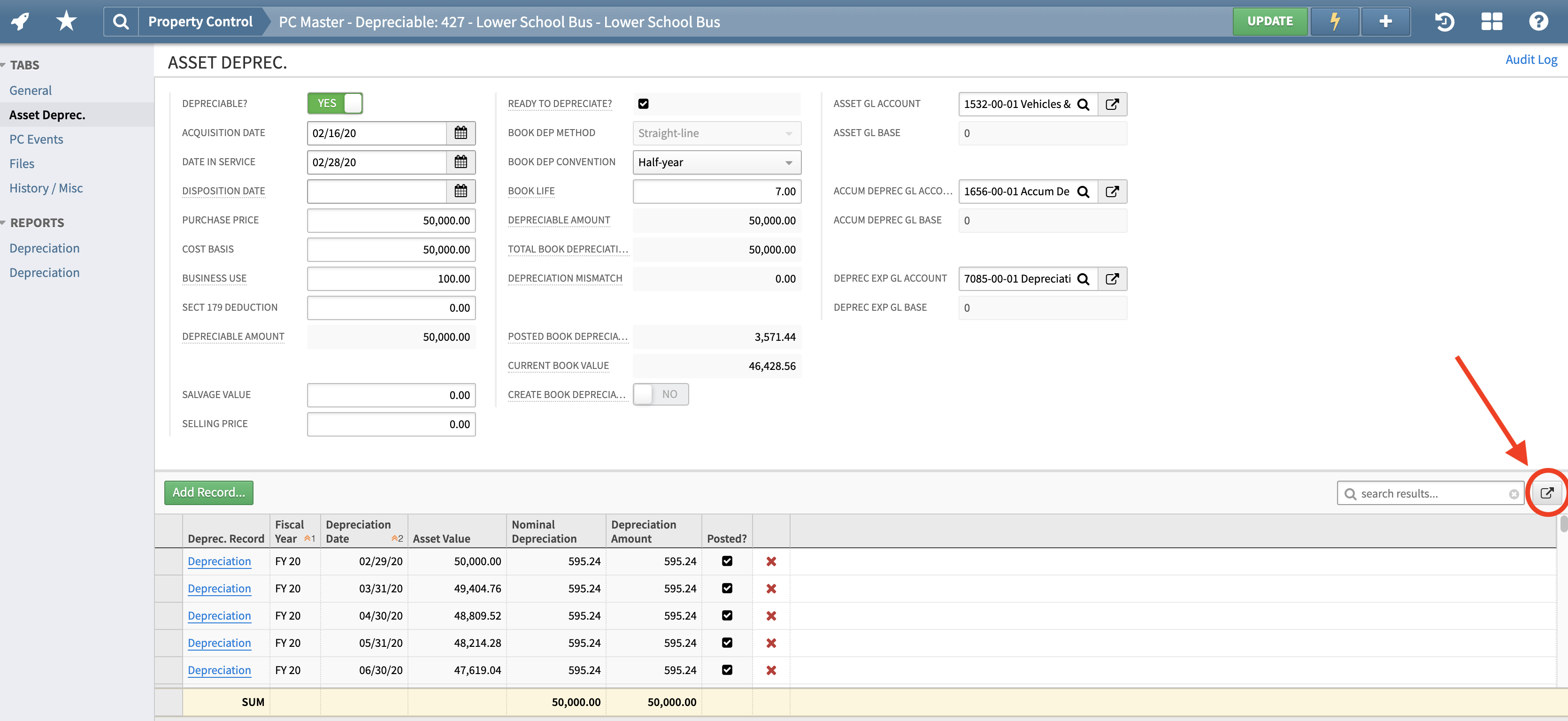Image resolution: width=1568 pixels, height=721 pixels.
Task: Delete the 03/31/20 depreciation row
Action: (770, 588)
